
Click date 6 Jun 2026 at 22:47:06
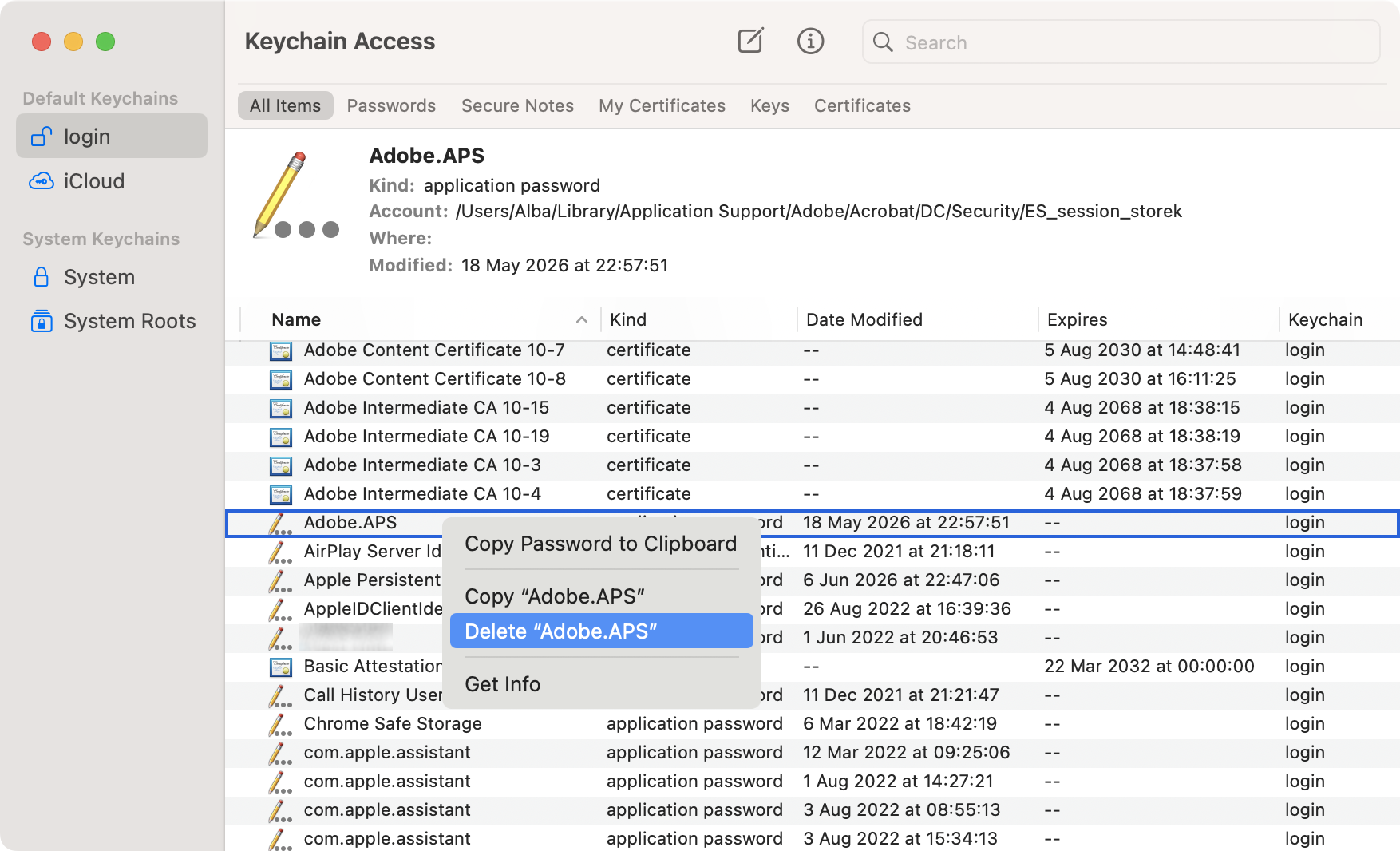coord(901,580)
